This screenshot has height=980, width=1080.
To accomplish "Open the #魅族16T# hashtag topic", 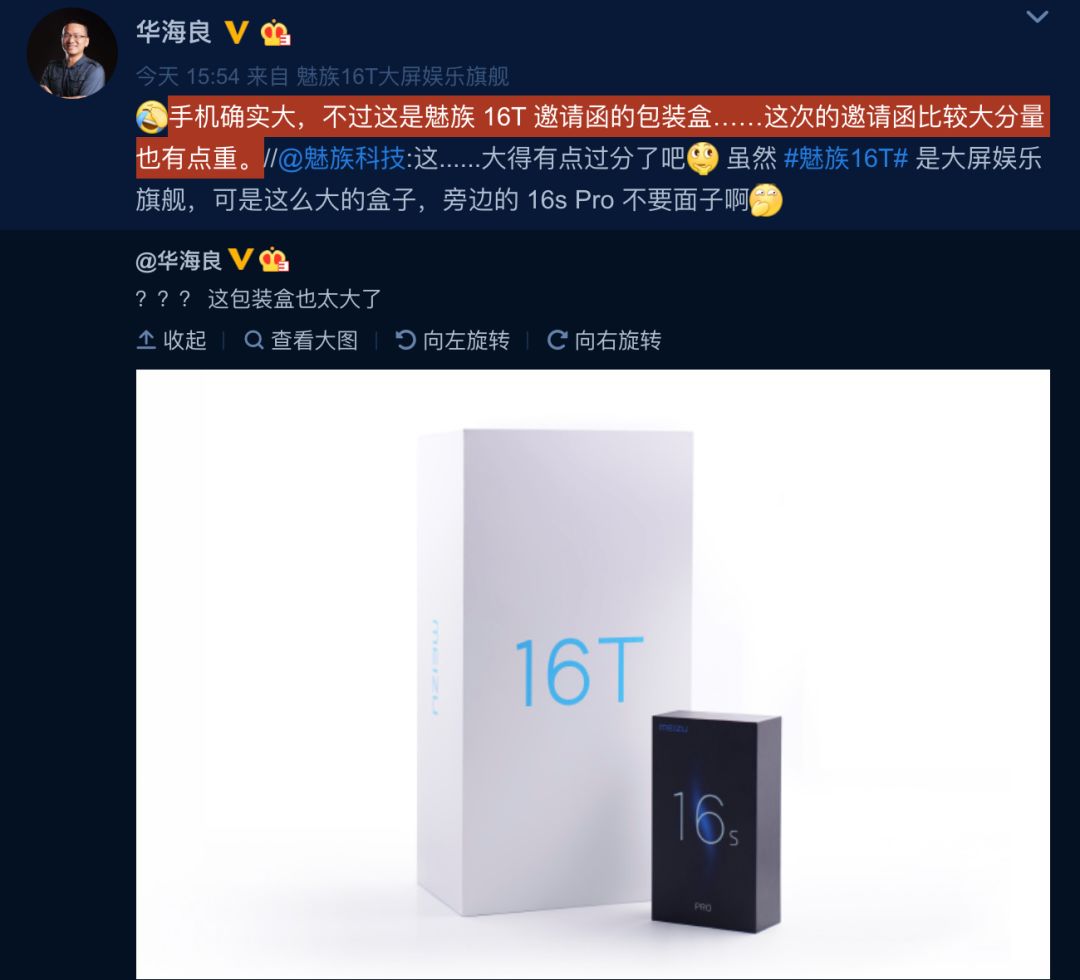I will 846,158.
